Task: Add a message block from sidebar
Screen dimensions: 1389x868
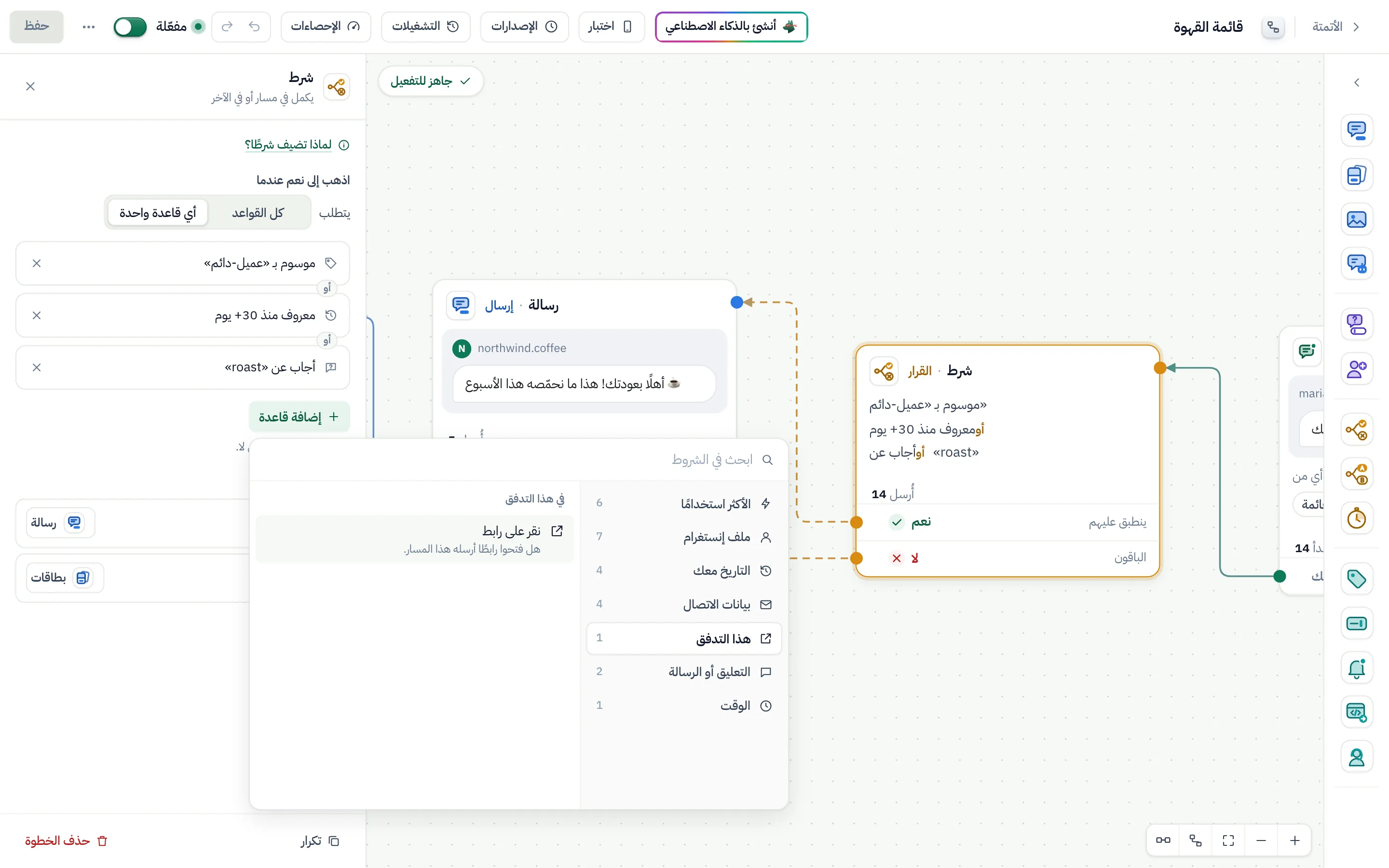Action: 1356,130
